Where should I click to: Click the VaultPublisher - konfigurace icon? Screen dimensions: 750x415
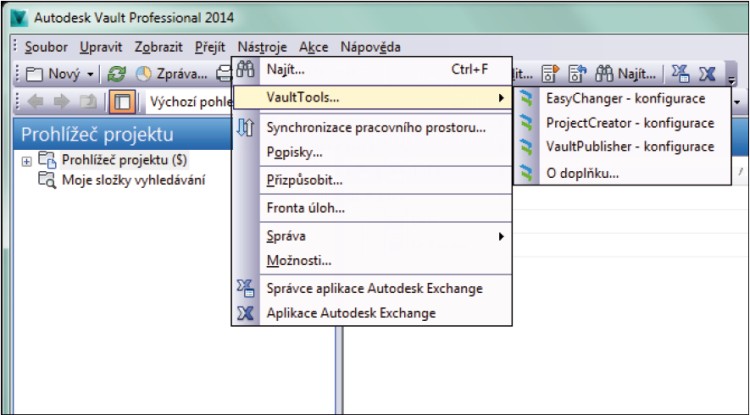coord(527,146)
